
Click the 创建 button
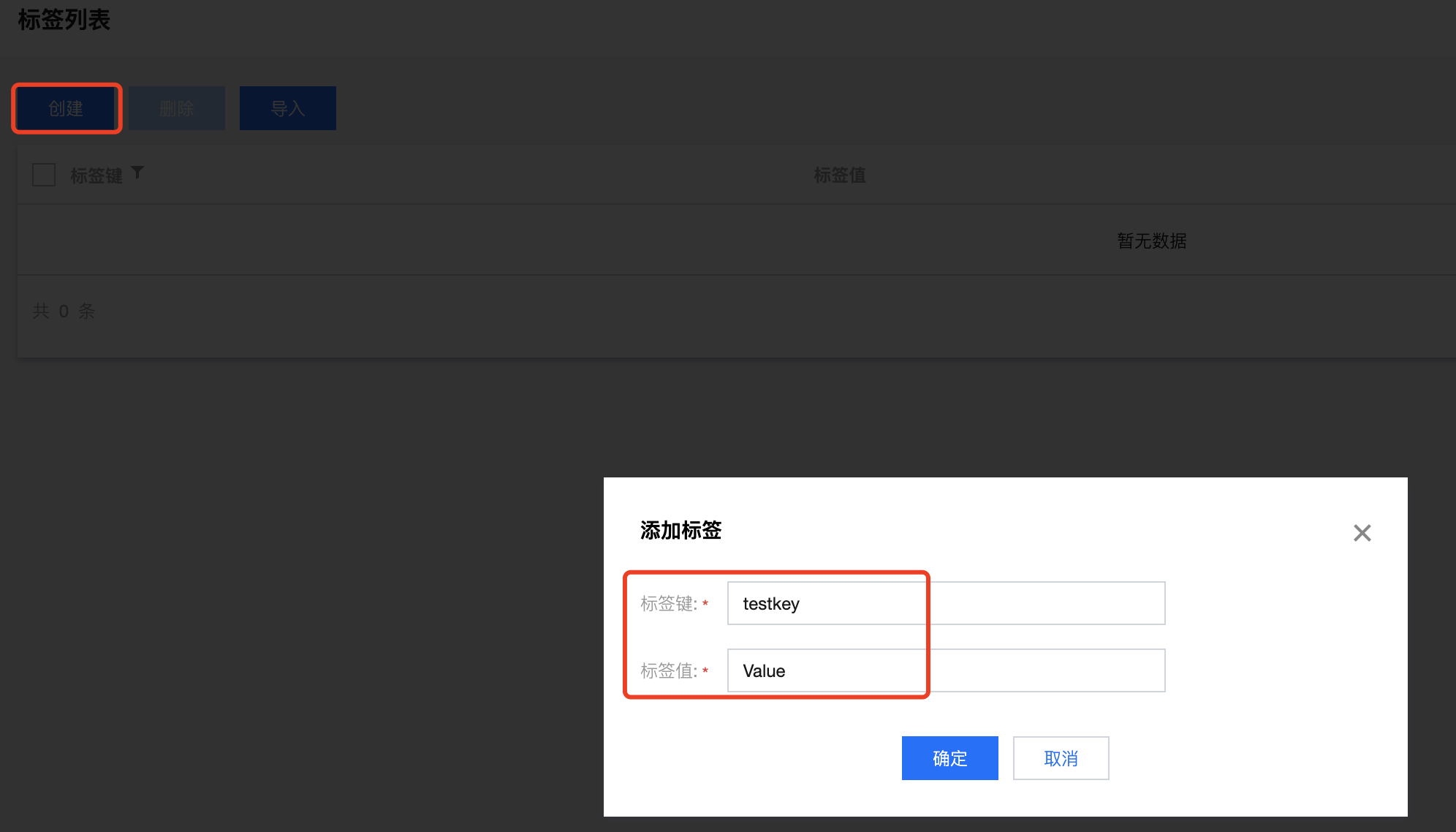67,108
